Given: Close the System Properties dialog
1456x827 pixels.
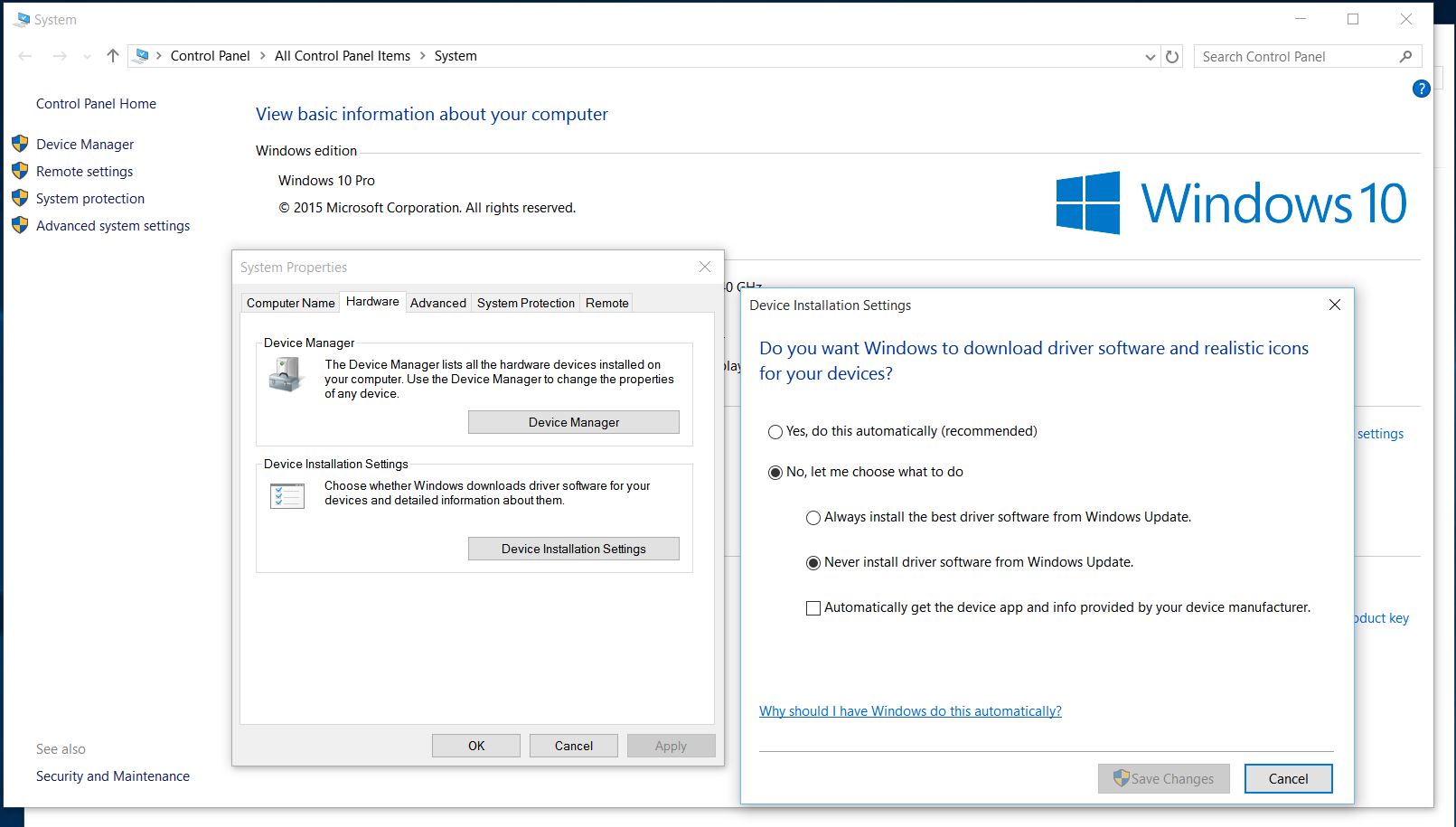Looking at the screenshot, I should point(705,267).
